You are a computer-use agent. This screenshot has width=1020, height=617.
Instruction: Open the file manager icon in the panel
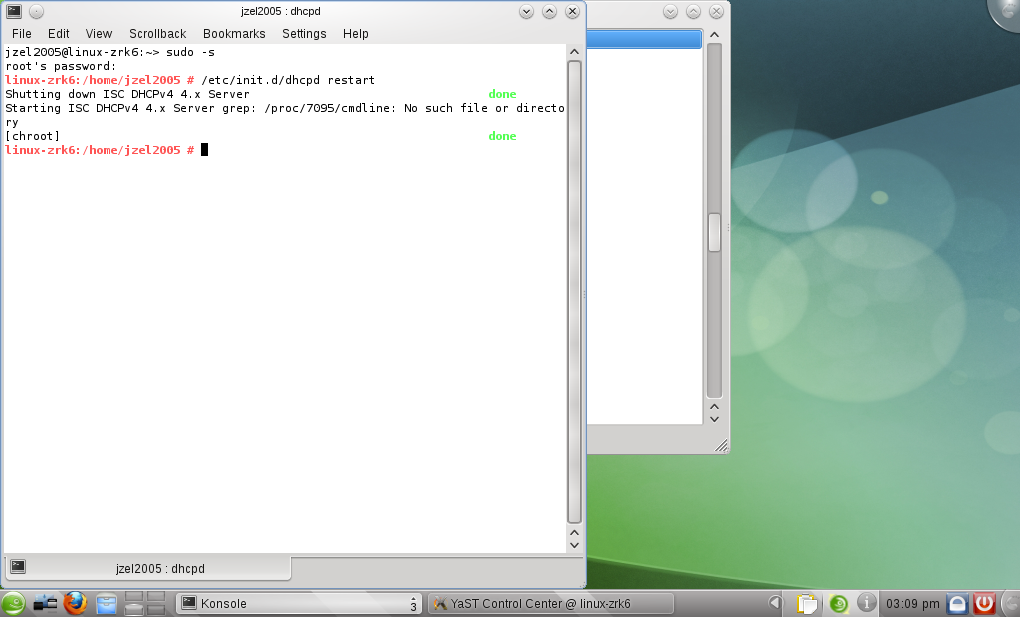pyautogui.click(x=106, y=604)
